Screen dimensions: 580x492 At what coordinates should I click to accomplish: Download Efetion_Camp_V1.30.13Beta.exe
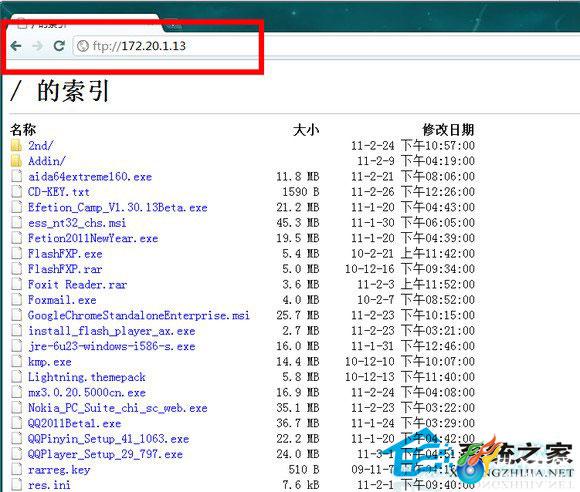(x=118, y=207)
